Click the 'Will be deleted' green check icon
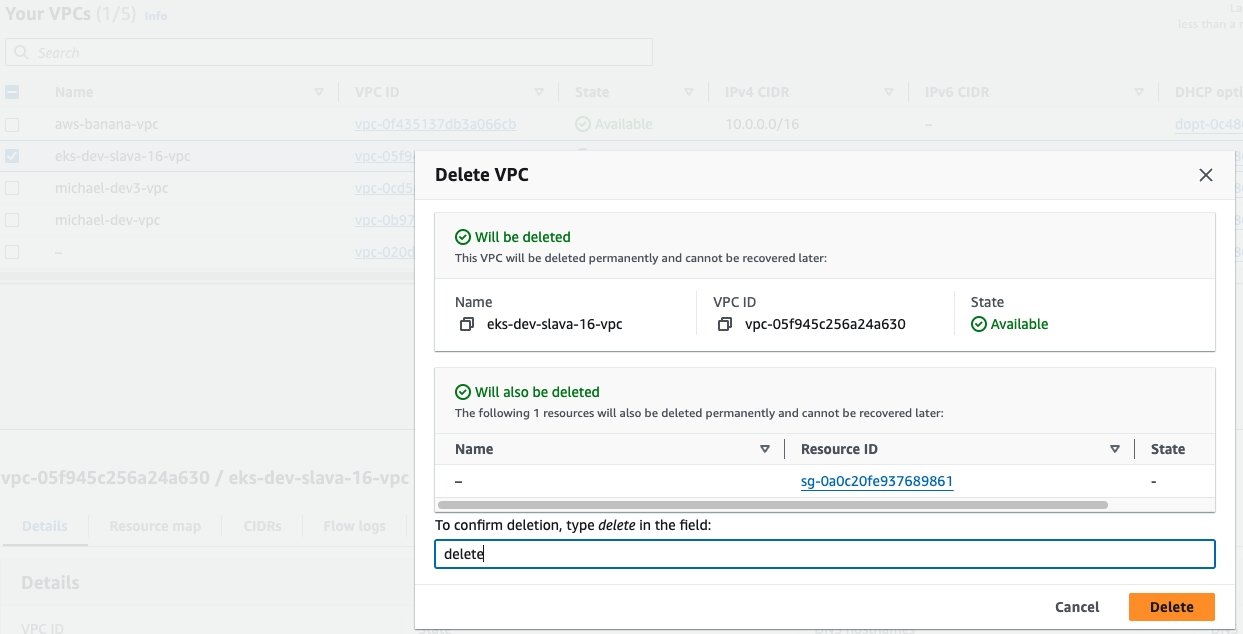This screenshot has height=634, width=1243. 462,237
